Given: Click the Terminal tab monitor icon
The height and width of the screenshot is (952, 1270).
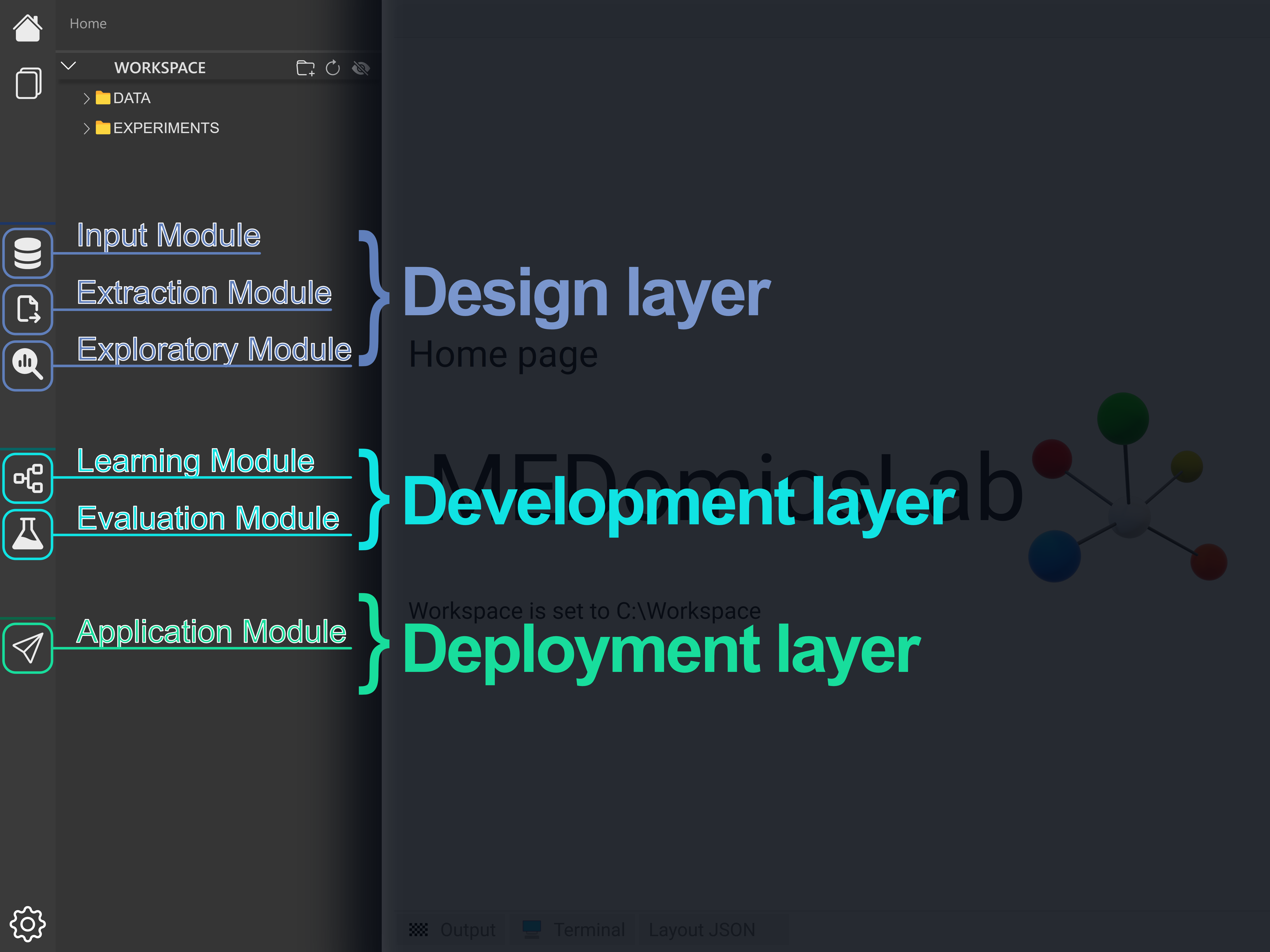Looking at the screenshot, I should 532,929.
